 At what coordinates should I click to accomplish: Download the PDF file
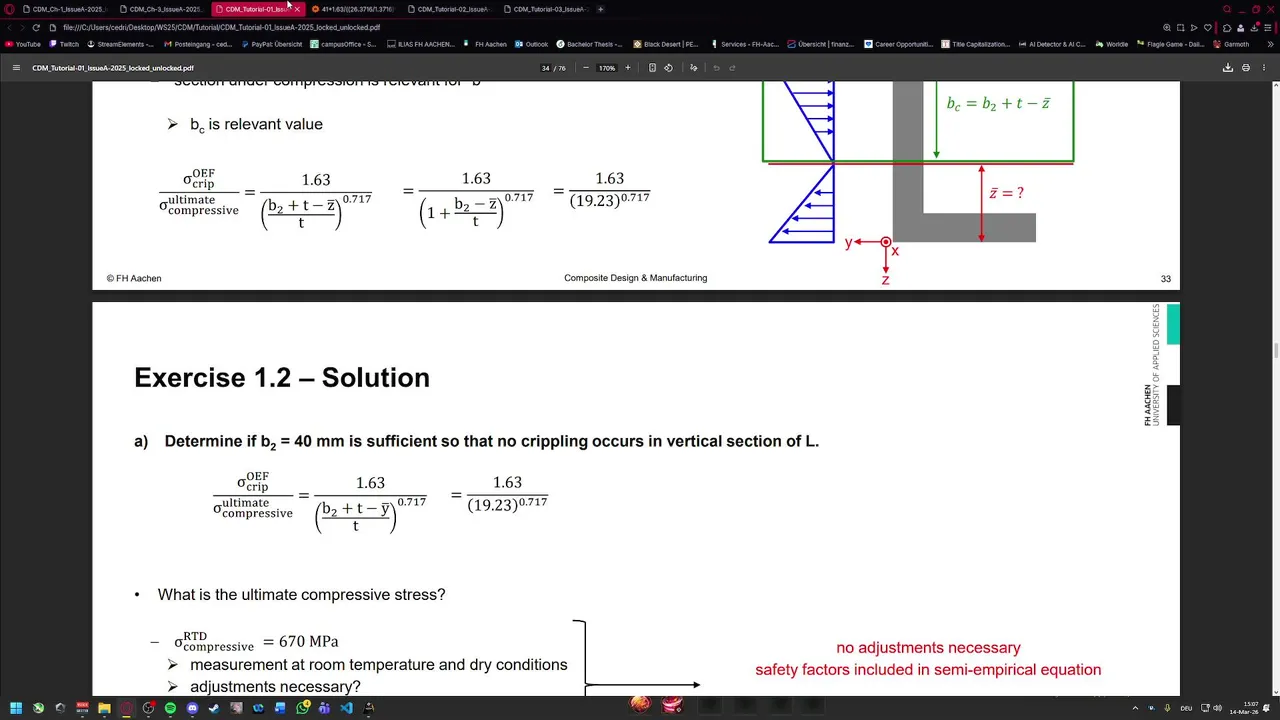1228,68
